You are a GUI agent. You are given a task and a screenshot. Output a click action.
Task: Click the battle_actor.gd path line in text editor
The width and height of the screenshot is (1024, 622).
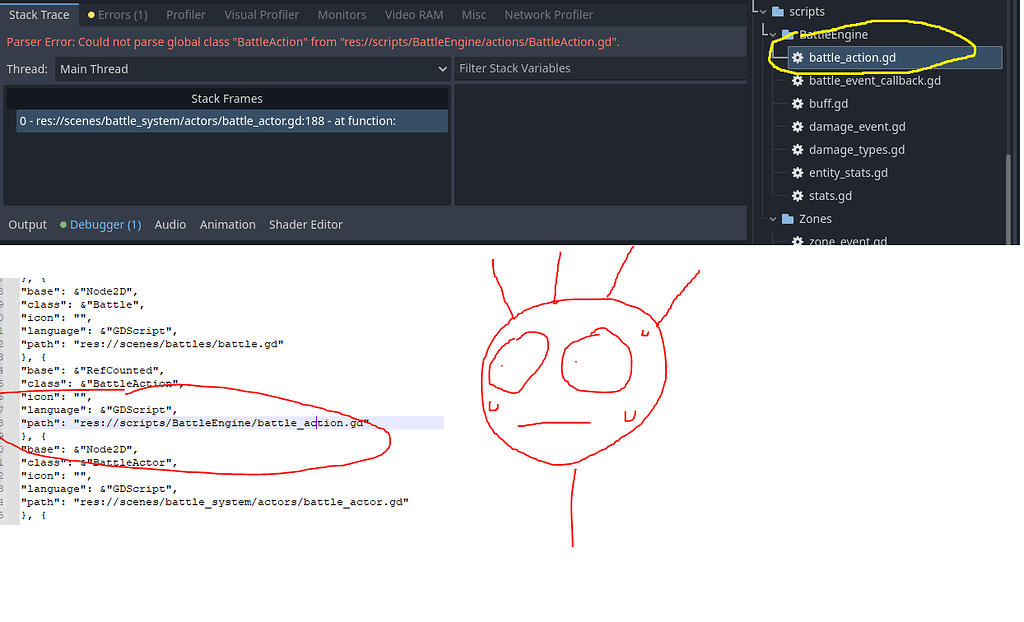click(x=215, y=502)
